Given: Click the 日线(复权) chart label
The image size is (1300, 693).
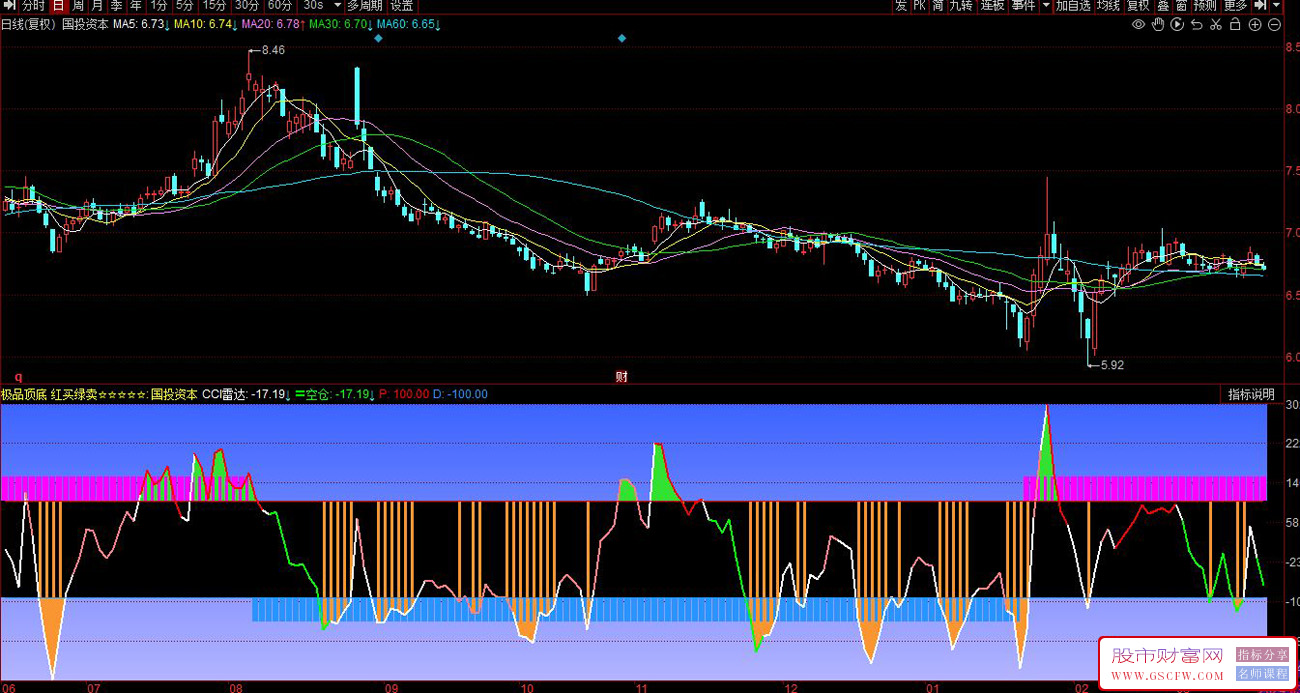Looking at the screenshot, I should pyautogui.click(x=29, y=24).
